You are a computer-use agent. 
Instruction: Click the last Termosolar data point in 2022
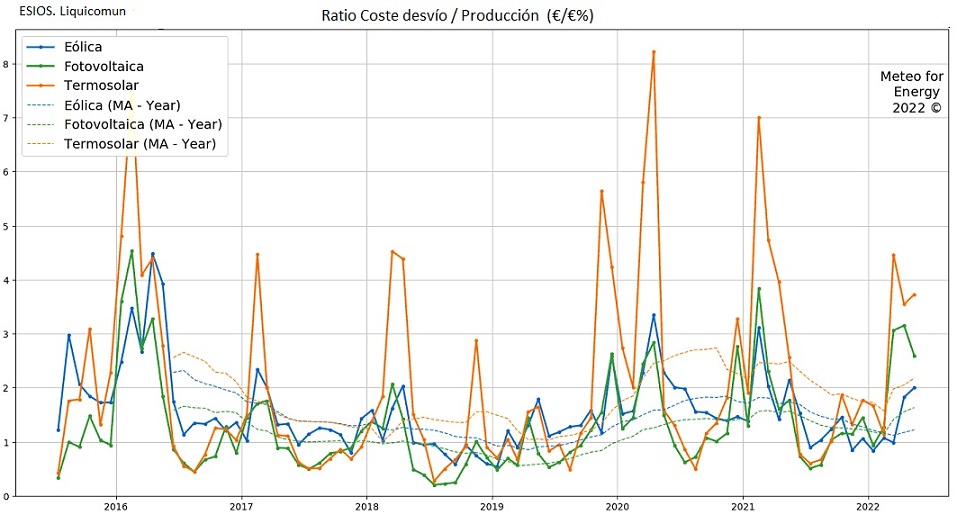pos(914,295)
